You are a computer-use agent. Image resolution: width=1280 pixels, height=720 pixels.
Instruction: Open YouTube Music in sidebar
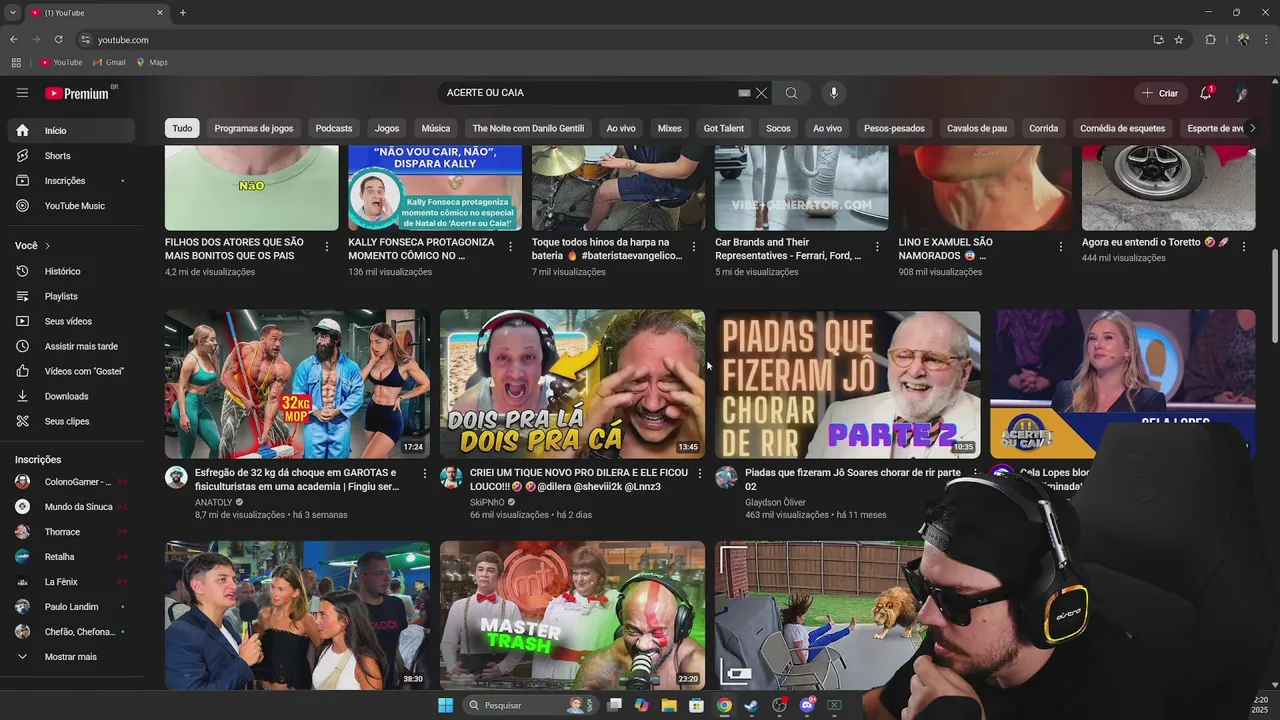(69, 206)
